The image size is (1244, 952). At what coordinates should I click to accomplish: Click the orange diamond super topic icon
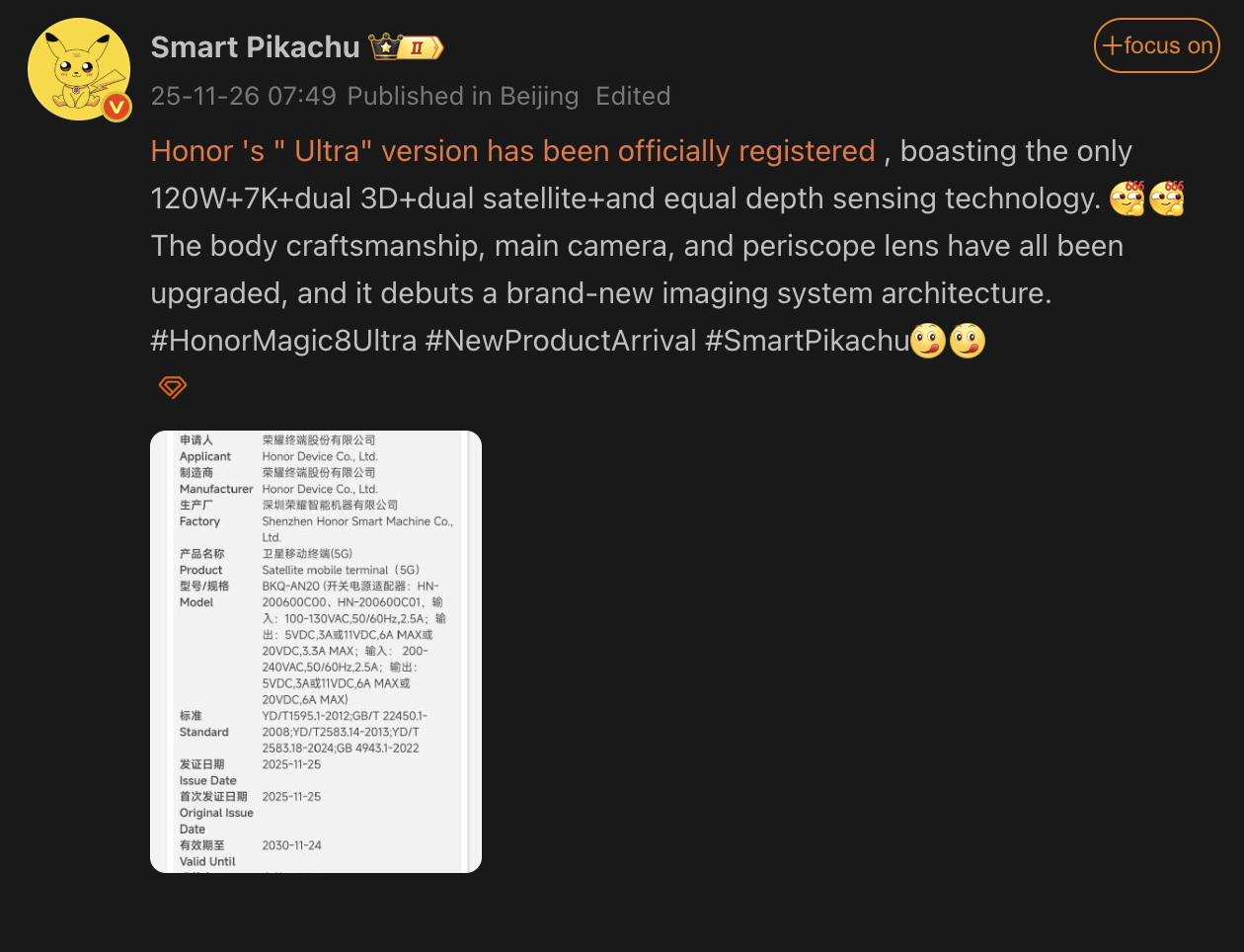click(x=171, y=387)
